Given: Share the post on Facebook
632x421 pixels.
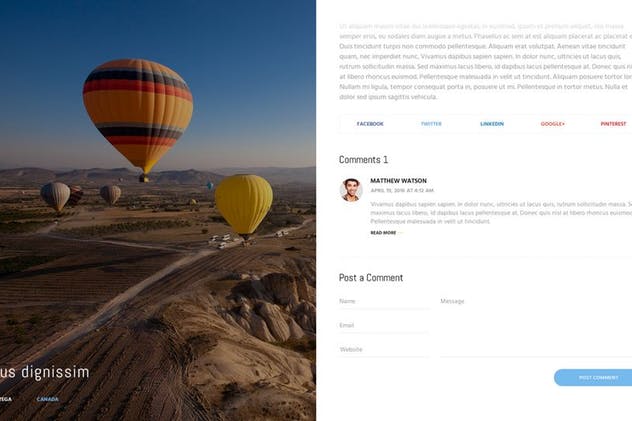Looking at the screenshot, I should coord(370,124).
